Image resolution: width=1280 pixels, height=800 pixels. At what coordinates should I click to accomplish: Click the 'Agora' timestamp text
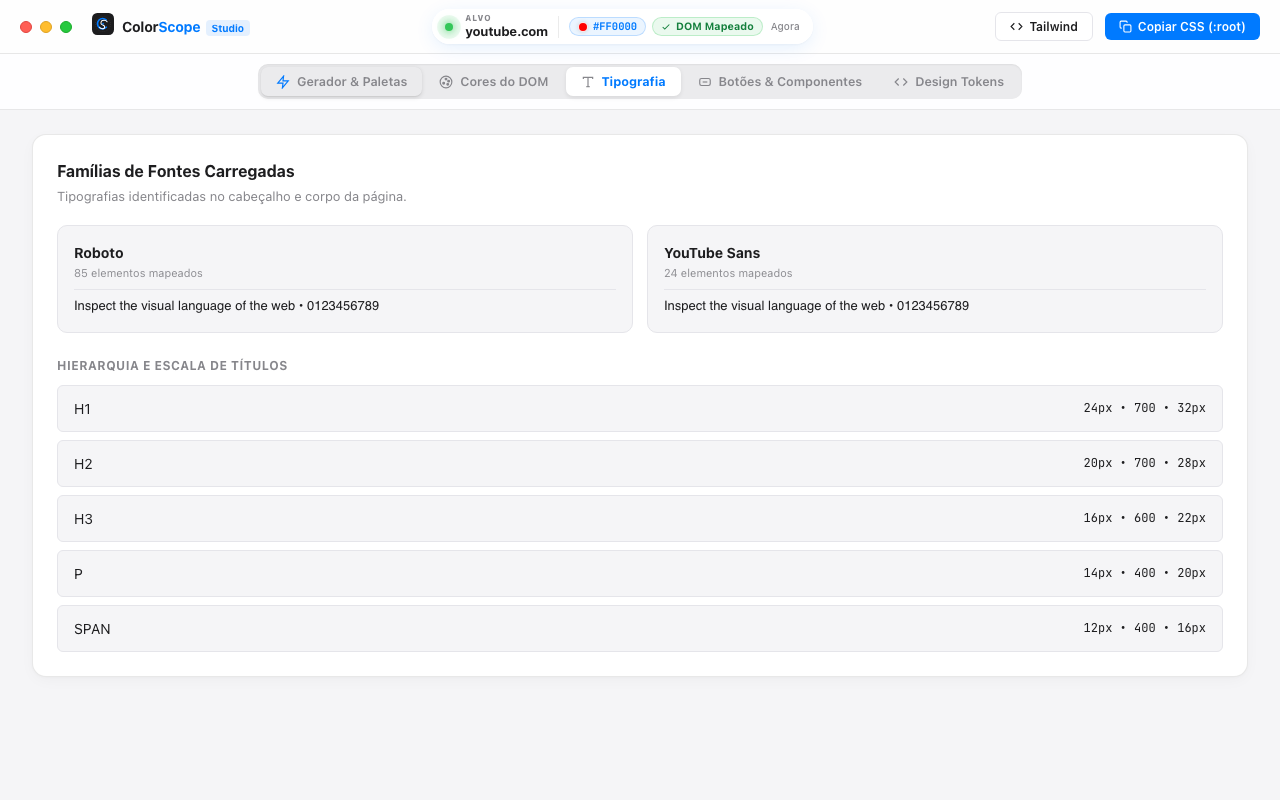[785, 27]
